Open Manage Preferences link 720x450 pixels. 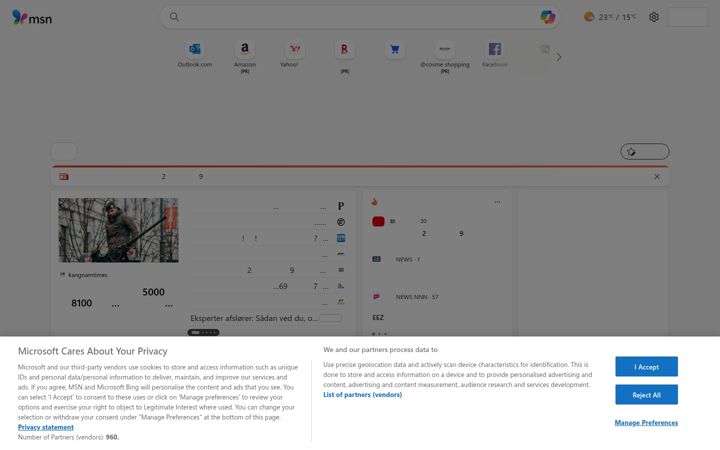[x=646, y=423]
